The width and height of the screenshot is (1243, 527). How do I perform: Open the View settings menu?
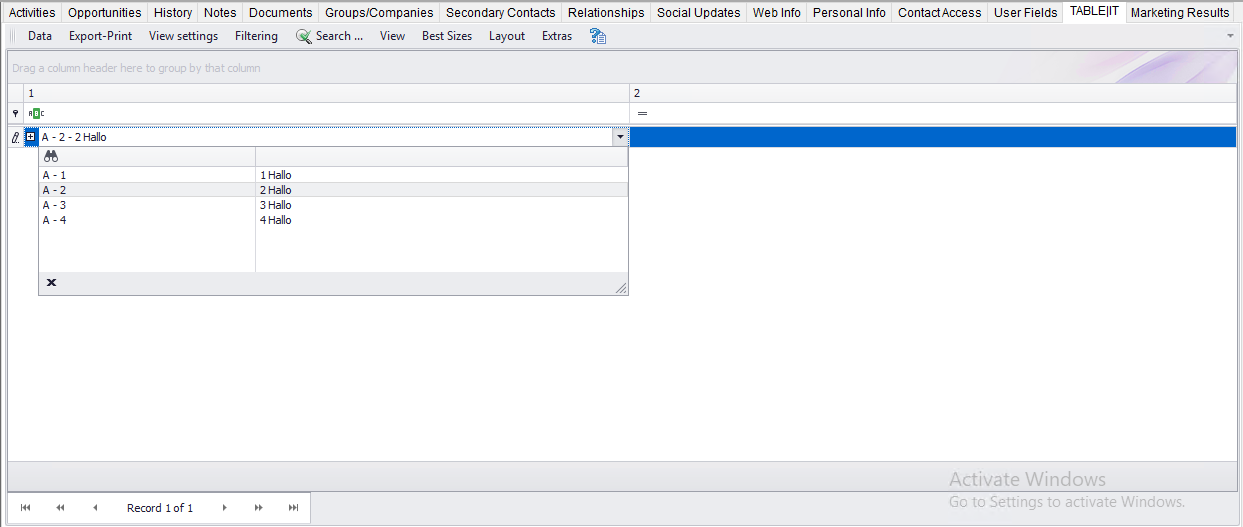tap(183, 36)
